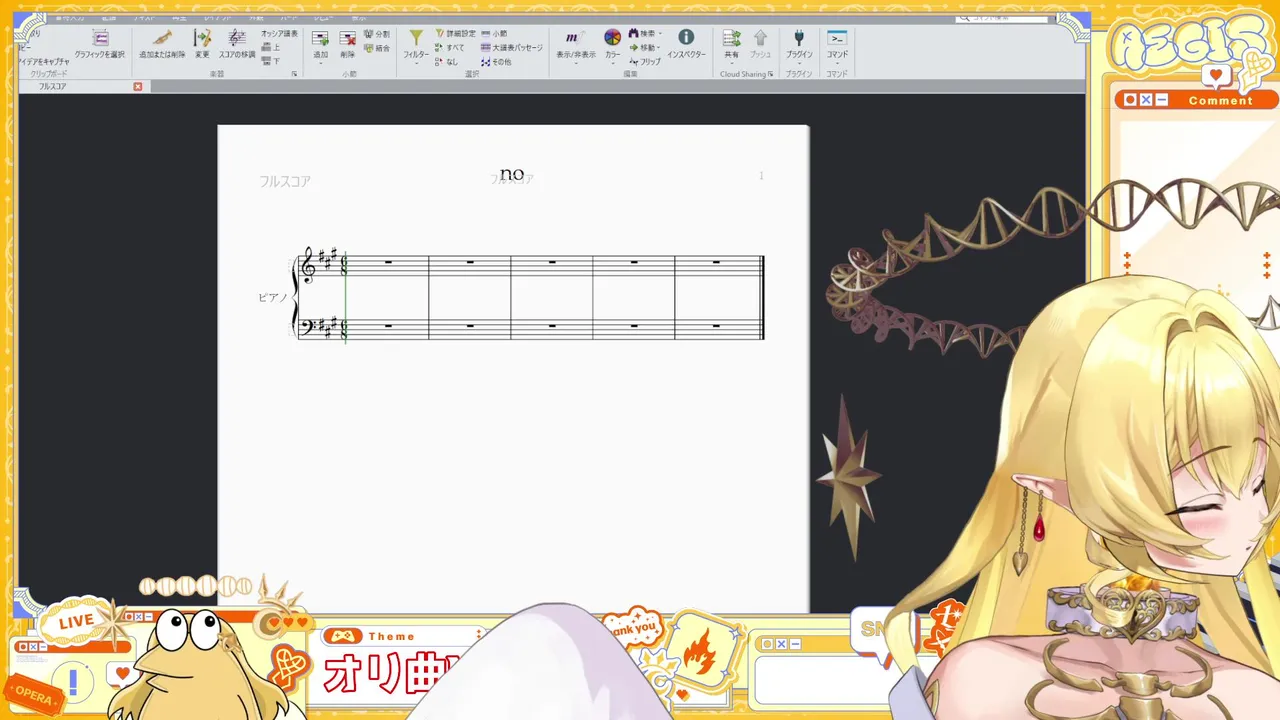Viewport: 1280px width, 720px height.
Task: Select ossia staff Above (上) option
Action: [x=271, y=47]
